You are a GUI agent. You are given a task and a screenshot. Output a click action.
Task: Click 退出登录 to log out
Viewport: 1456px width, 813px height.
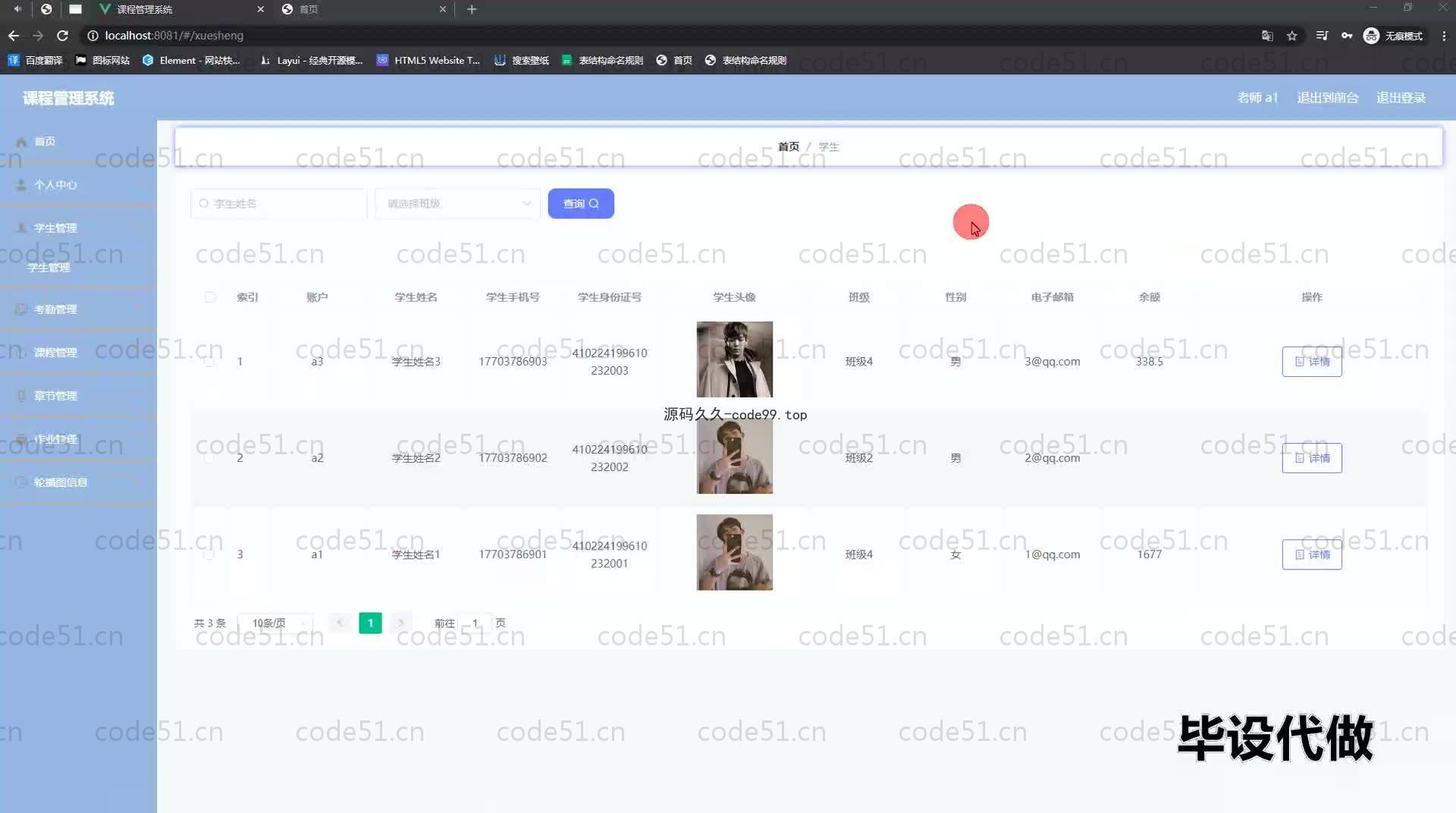tap(1401, 98)
